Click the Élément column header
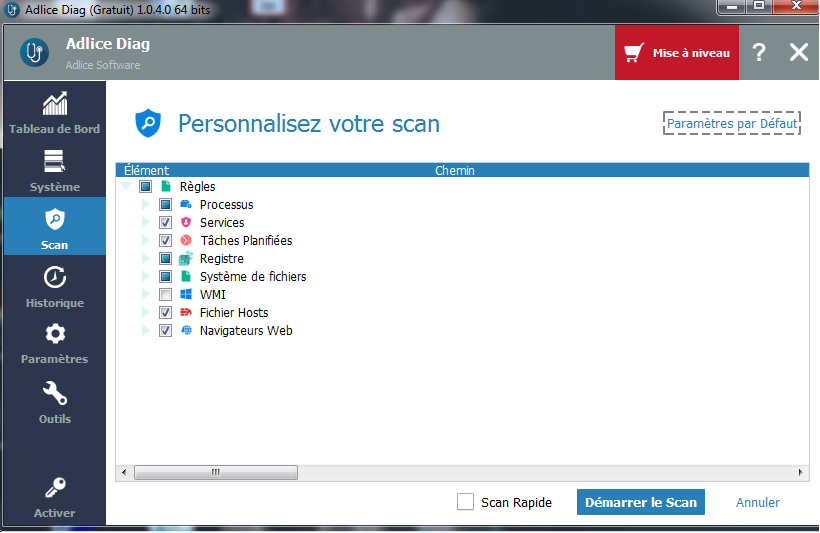This screenshot has height=533, width=820. click(x=146, y=171)
